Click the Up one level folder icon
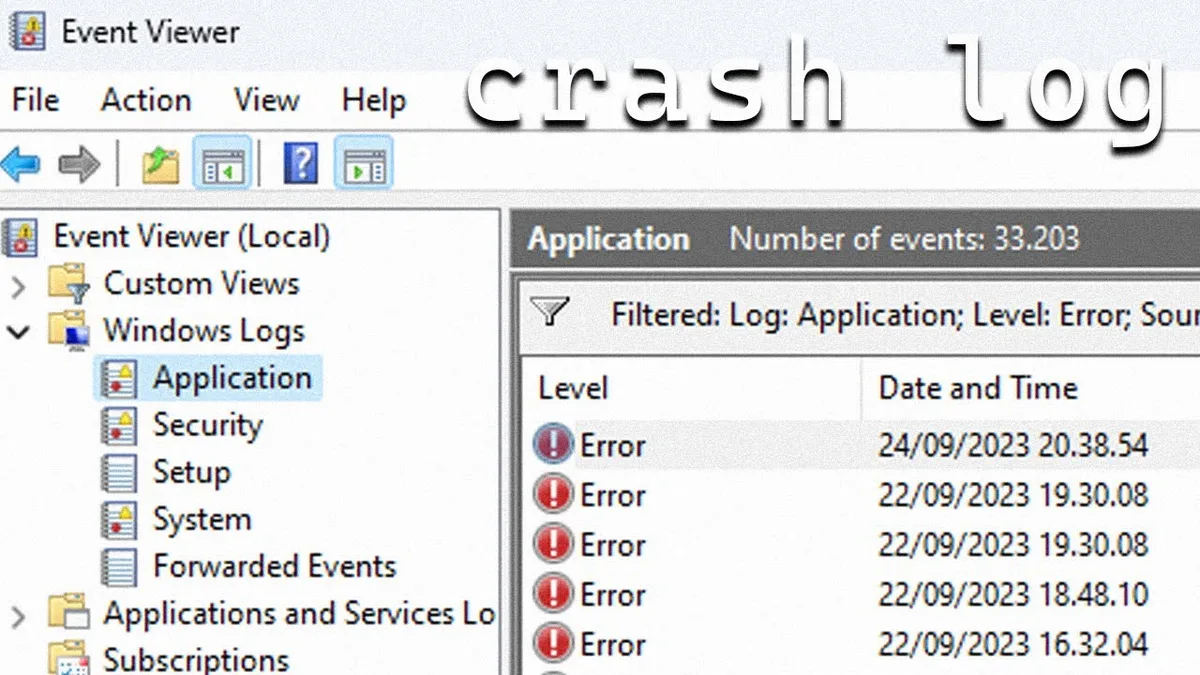Image resolution: width=1200 pixels, height=675 pixels. pyautogui.click(x=160, y=164)
